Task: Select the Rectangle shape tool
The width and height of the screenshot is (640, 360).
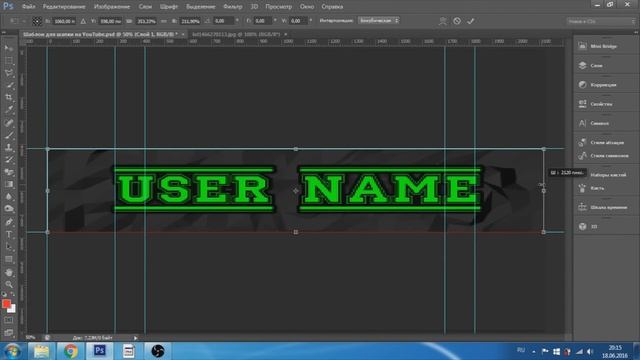Action: click(x=9, y=259)
